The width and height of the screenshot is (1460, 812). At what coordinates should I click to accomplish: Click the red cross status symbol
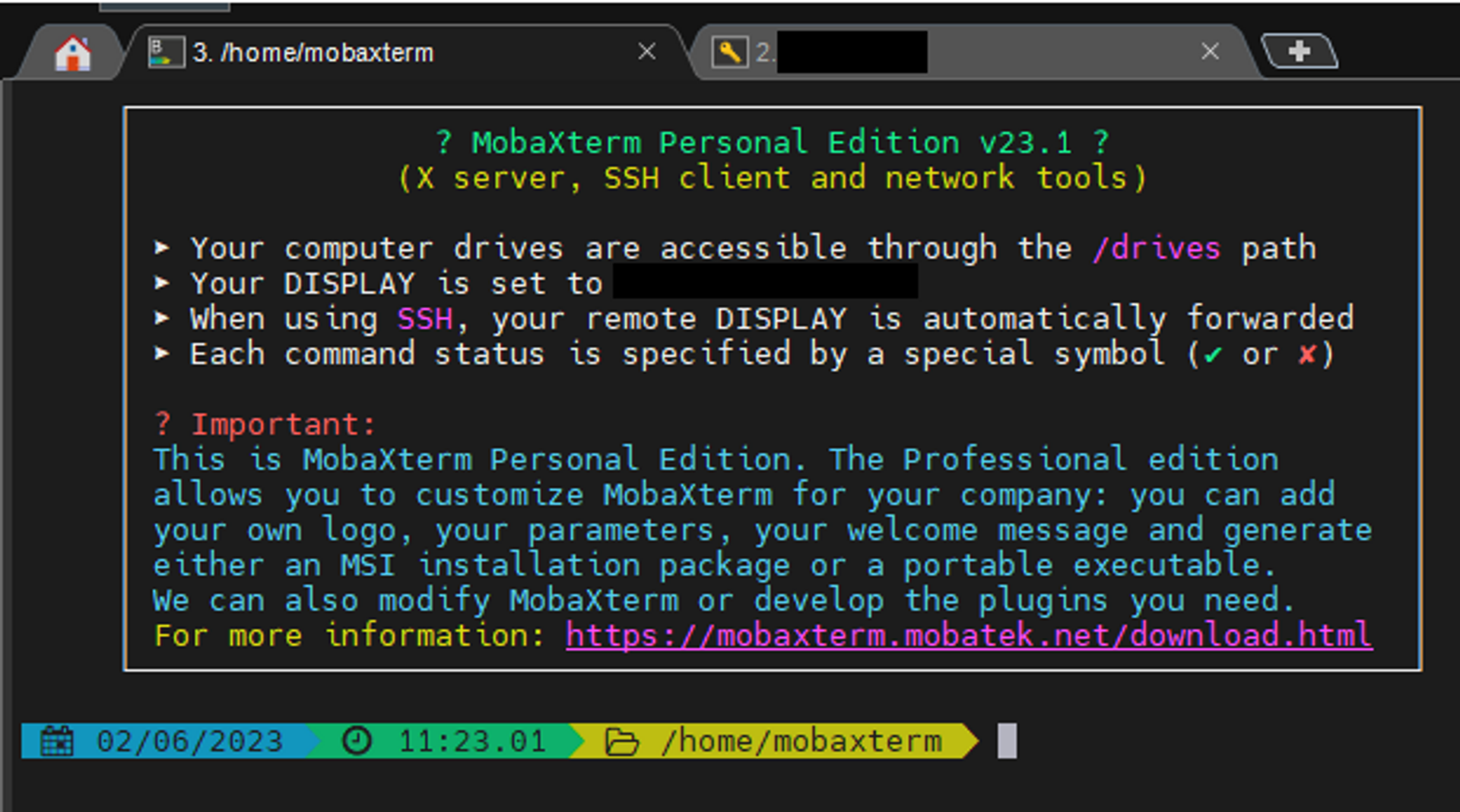[x=1307, y=354]
